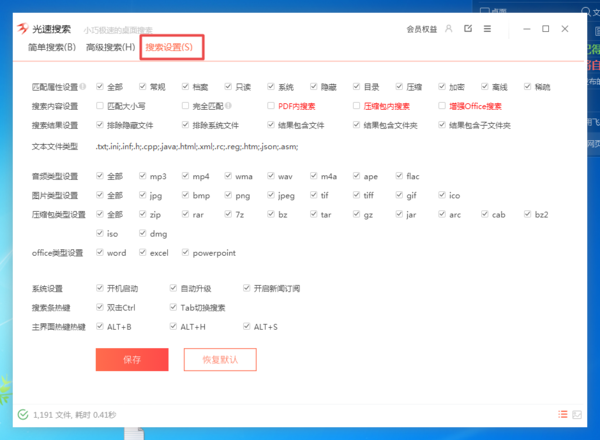This screenshot has width=600, height=440.
Task: Select the 搜索设置(S) tab
Action: pos(169,47)
